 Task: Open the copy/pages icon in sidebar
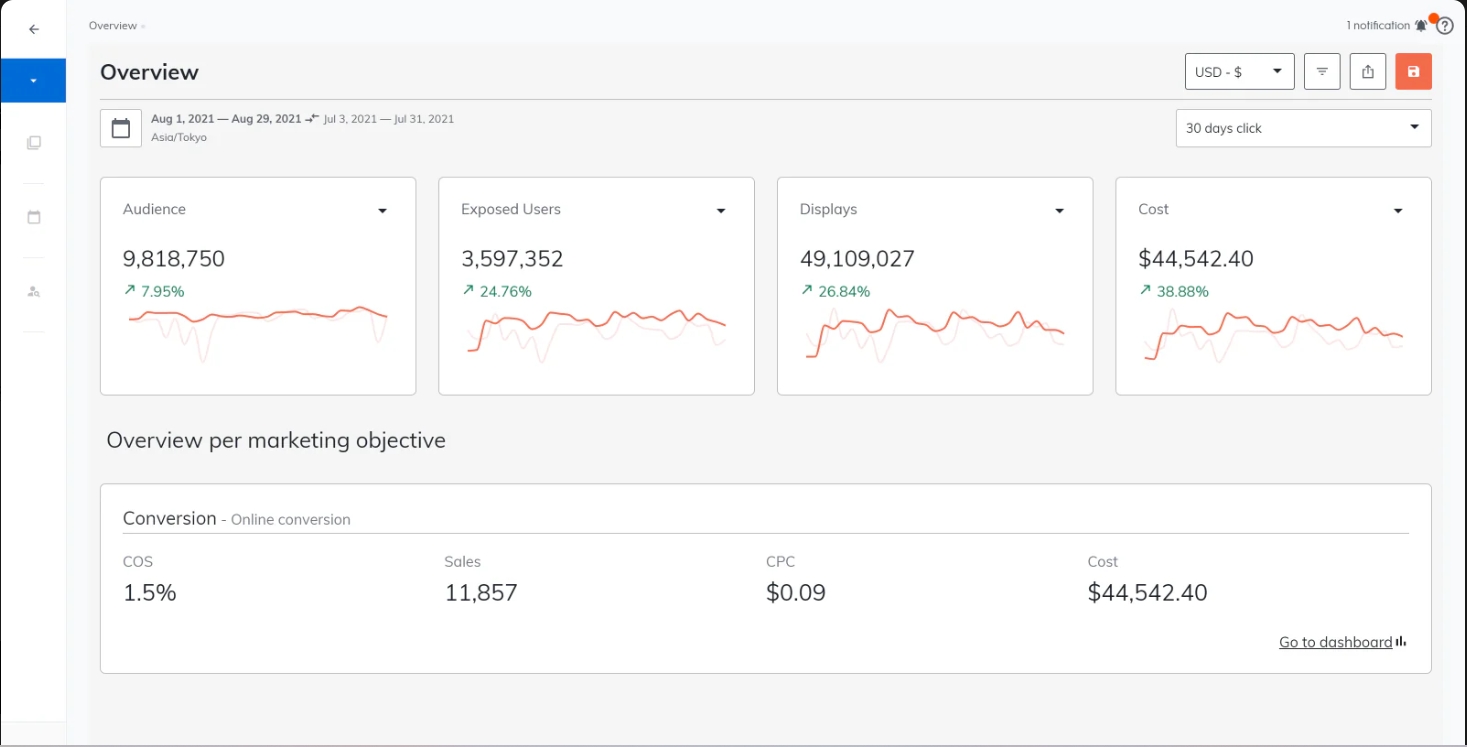click(x=34, y=143)
